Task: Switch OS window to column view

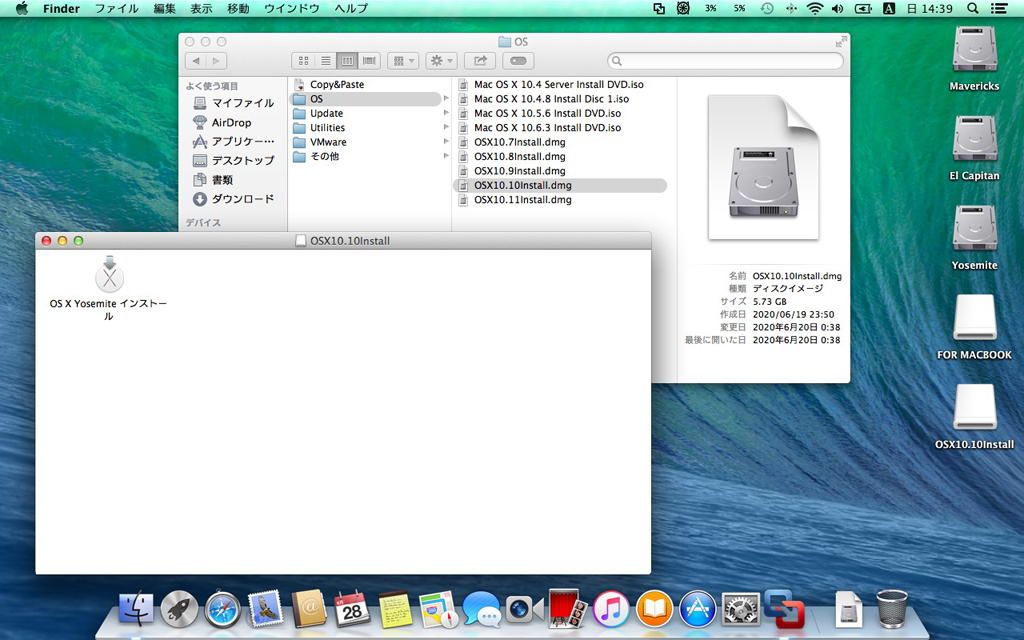Action: point(347,61)
